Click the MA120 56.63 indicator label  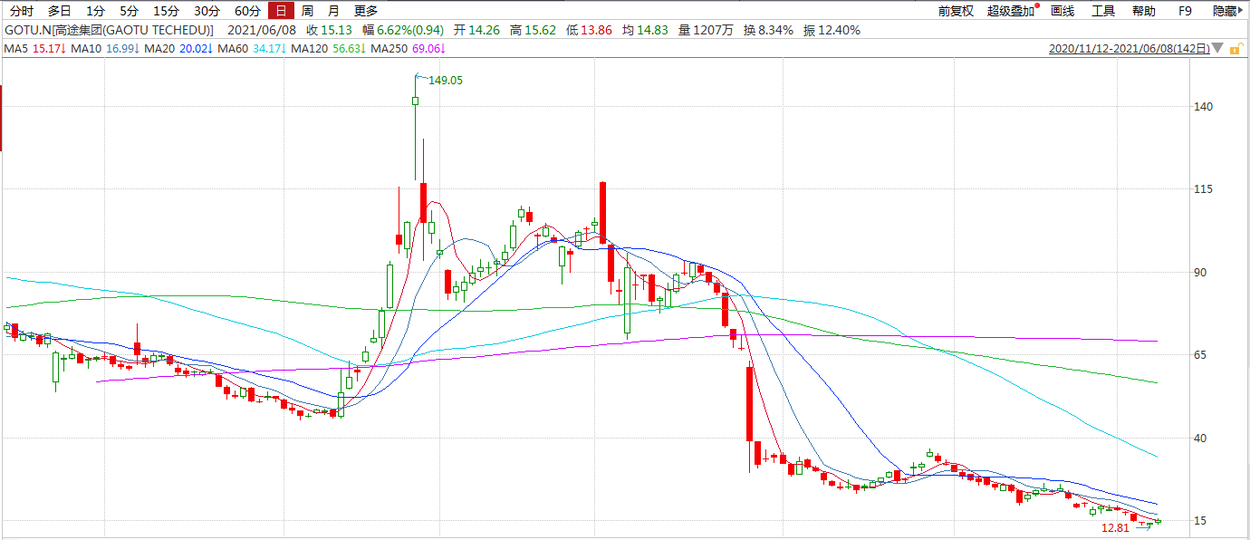(x=328, y=48)
